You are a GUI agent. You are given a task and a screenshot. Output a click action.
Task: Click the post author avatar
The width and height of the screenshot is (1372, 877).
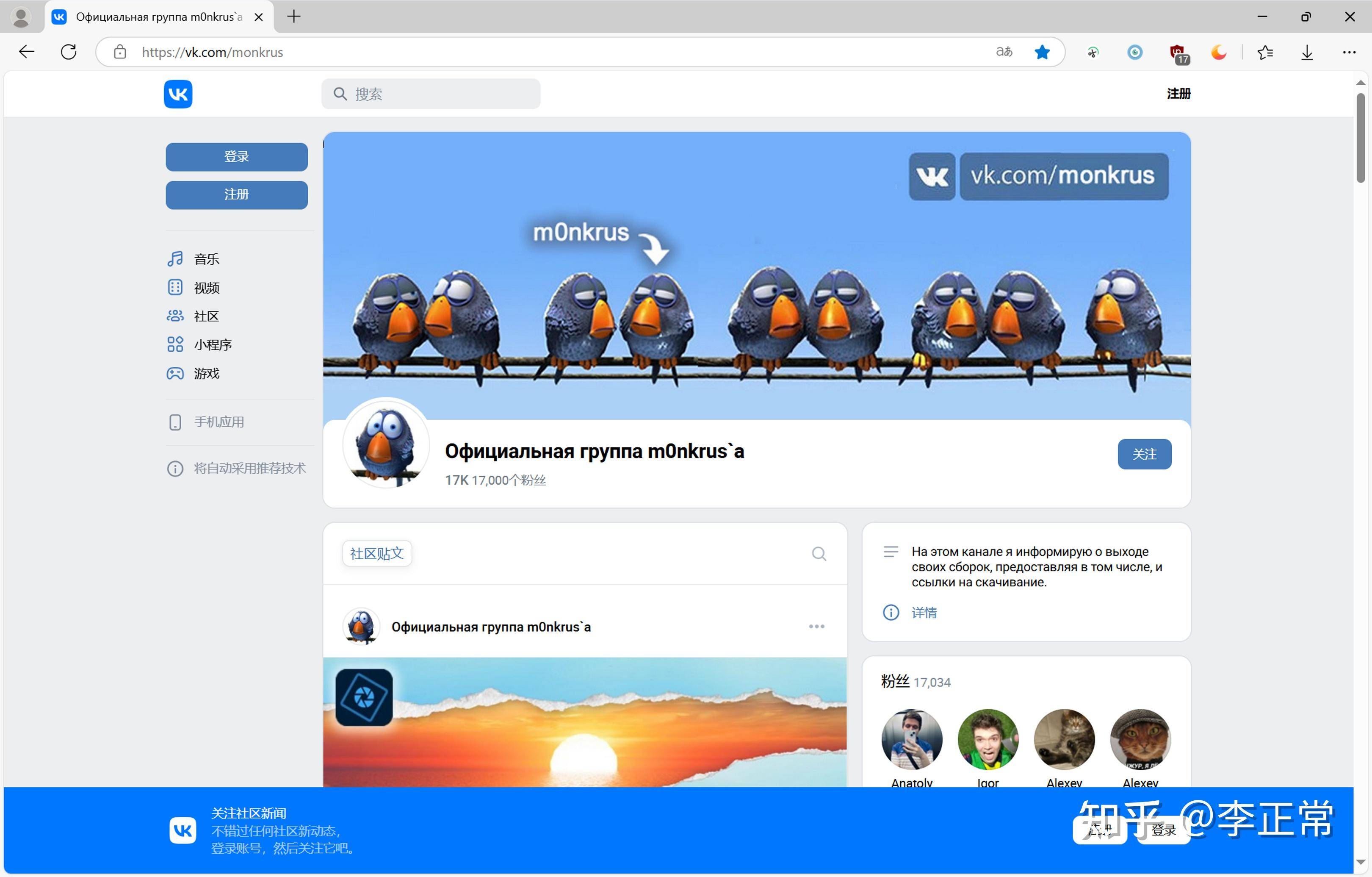[x=361, y=626]
